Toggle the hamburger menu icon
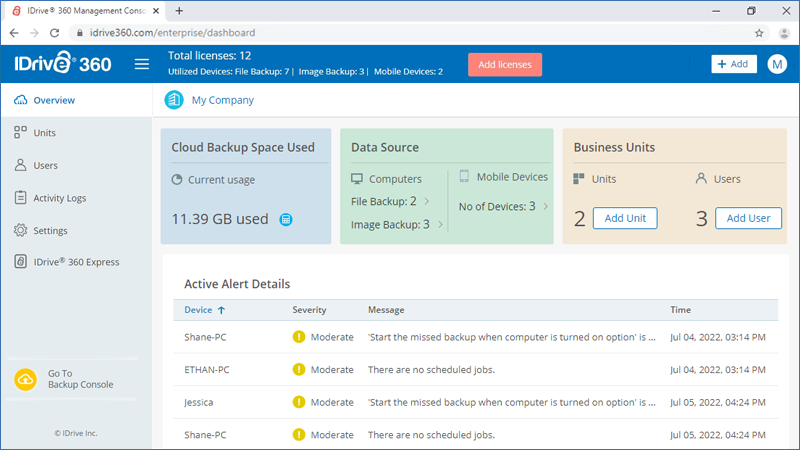The height and width of the screenshot is (450, 800). [142, 64]
